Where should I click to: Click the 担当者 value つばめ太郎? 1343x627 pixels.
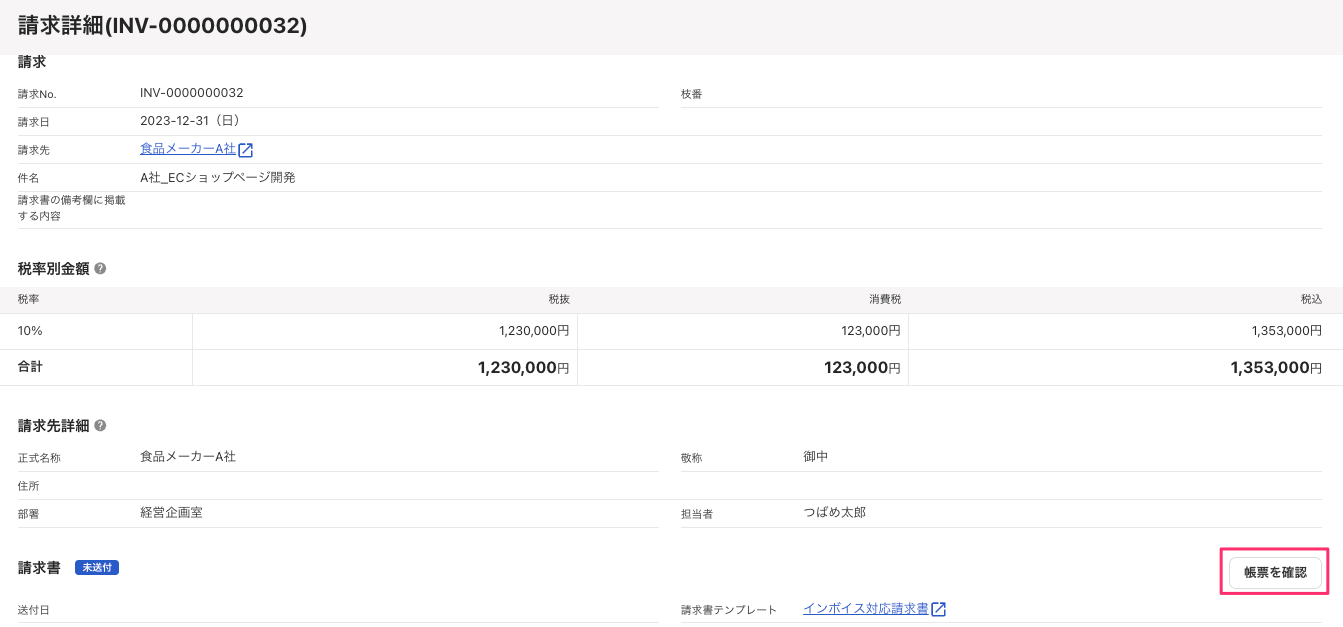834,513
